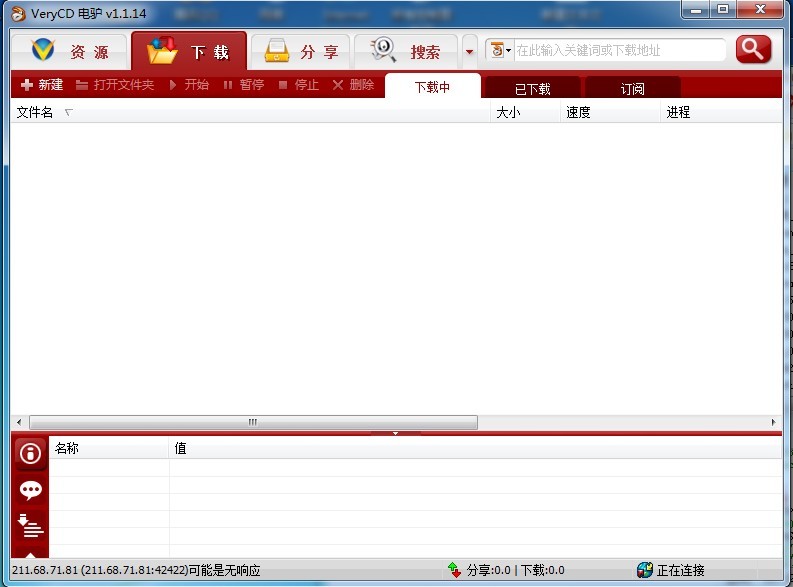The width and height of the screenshot is (793, 587).
Task: Click the share/download speed arrows icon
Action: (455, 570)
